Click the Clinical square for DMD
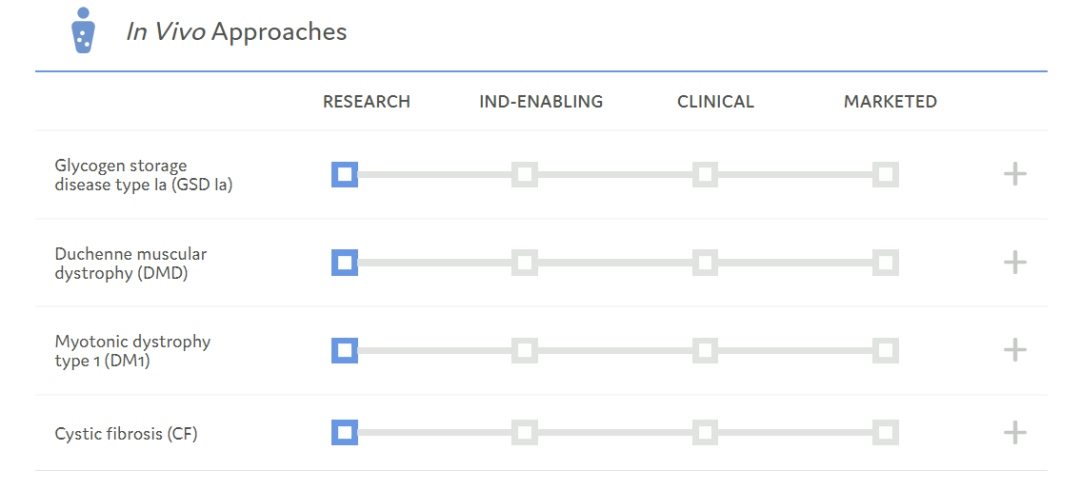The image size is (1080, 490). click(x=705, y=263)
